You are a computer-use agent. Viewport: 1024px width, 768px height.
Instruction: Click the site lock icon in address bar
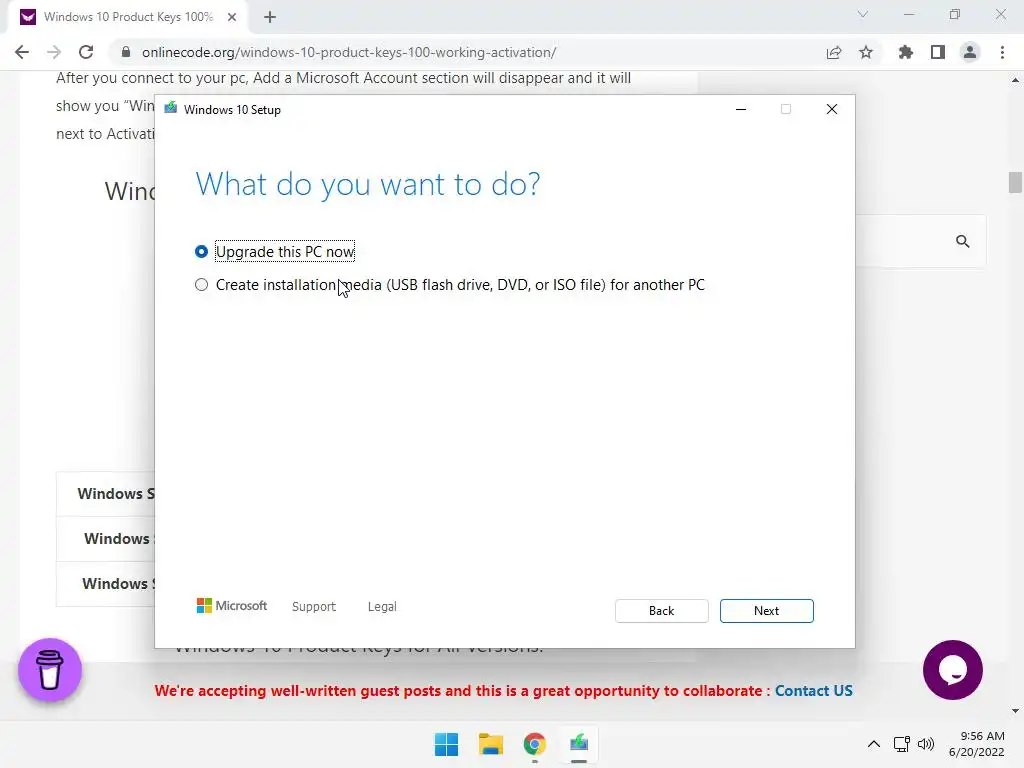[126, 52]
